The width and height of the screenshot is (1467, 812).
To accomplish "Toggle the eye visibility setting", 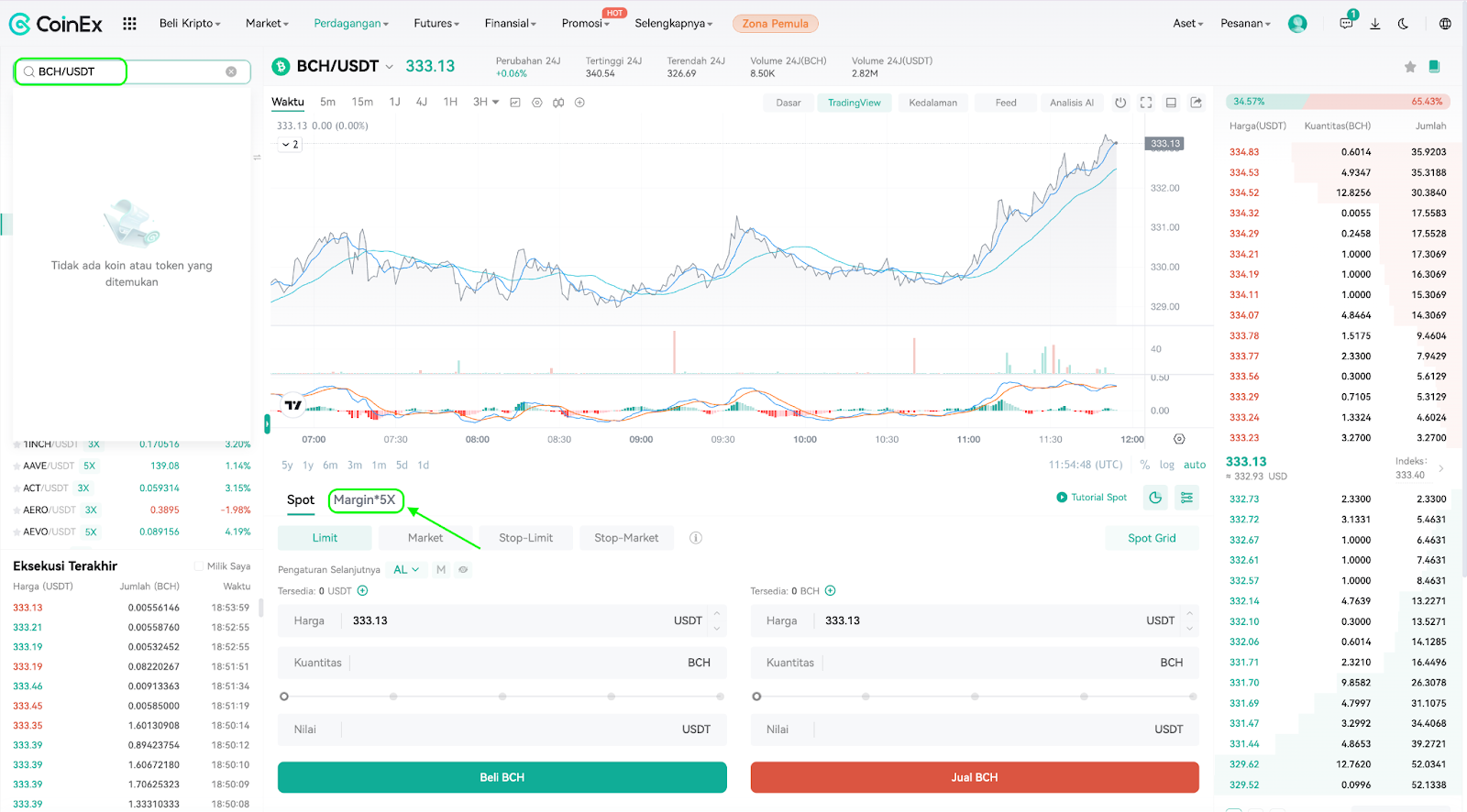I will [463, 570].
